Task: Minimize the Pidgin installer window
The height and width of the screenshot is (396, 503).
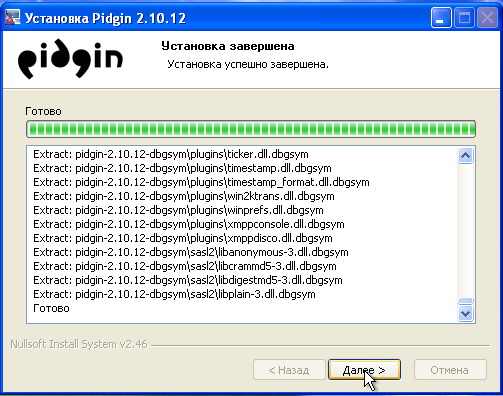Action: (441, 18)
